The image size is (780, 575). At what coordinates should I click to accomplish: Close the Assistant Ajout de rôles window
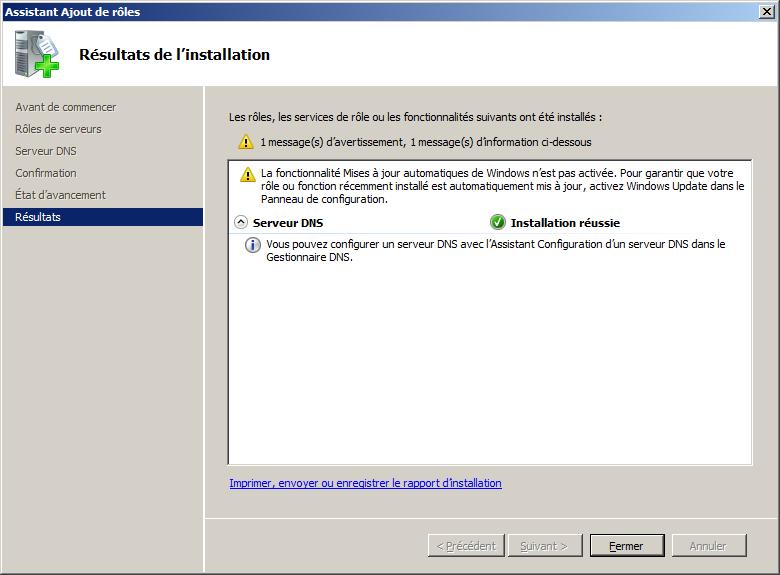[767, 11]
